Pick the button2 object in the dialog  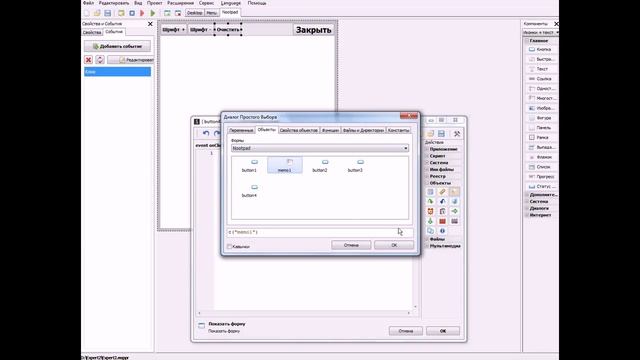pyautogui.click(x=320, y=165)
